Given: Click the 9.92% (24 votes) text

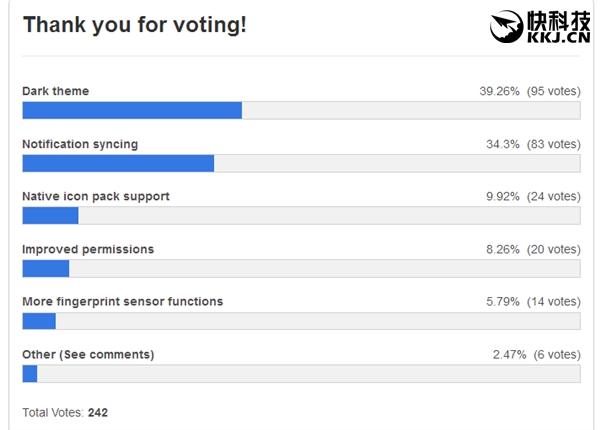Looking at the screenshot, I should (533, 196).
